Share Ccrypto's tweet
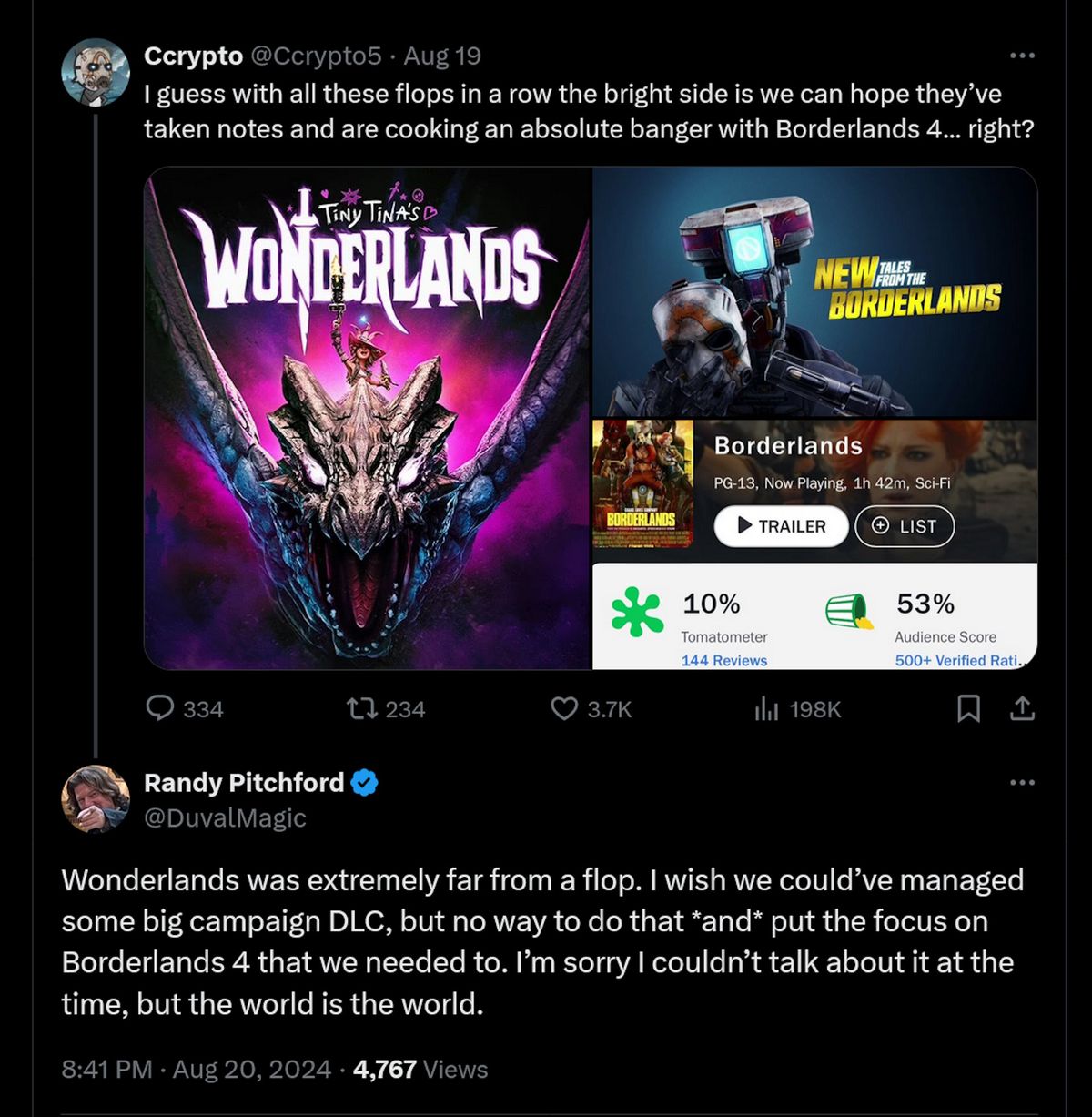The image size is (1092, 1117). [x=1021, y=709]
